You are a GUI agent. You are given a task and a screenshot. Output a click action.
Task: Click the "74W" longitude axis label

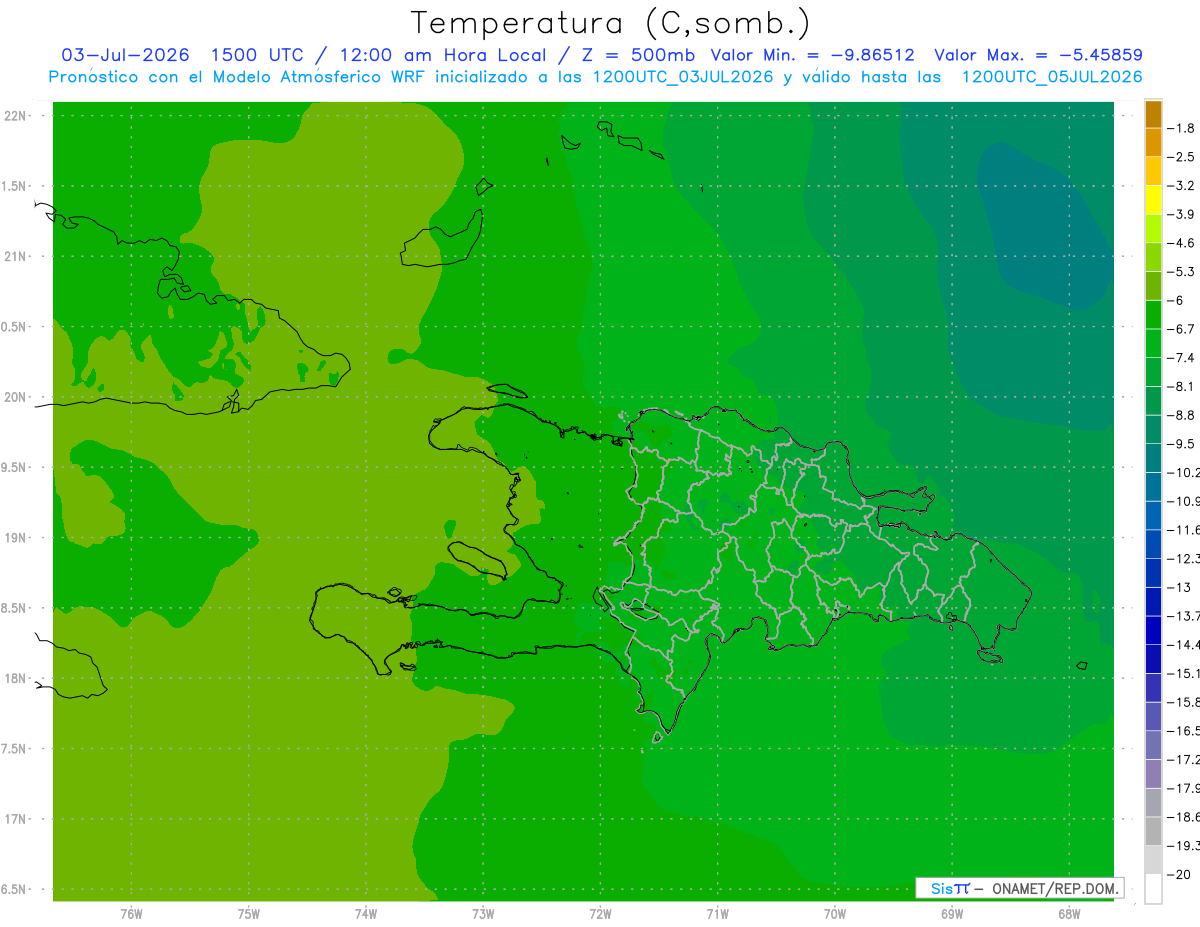point(365,914)
